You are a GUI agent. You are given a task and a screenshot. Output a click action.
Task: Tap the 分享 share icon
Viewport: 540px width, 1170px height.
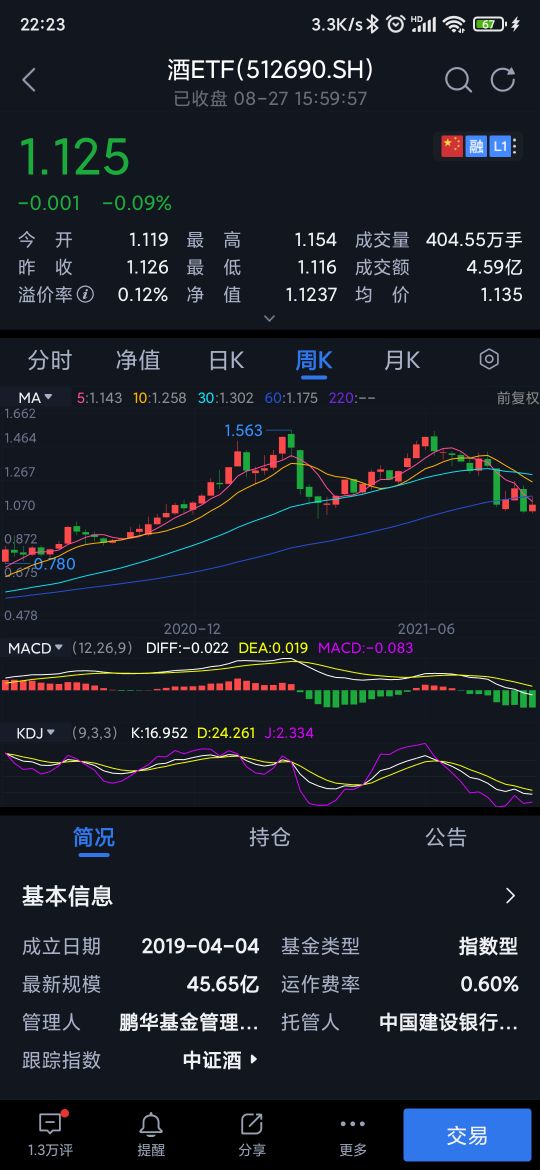pyautogui.click(x=252, y=1124)
